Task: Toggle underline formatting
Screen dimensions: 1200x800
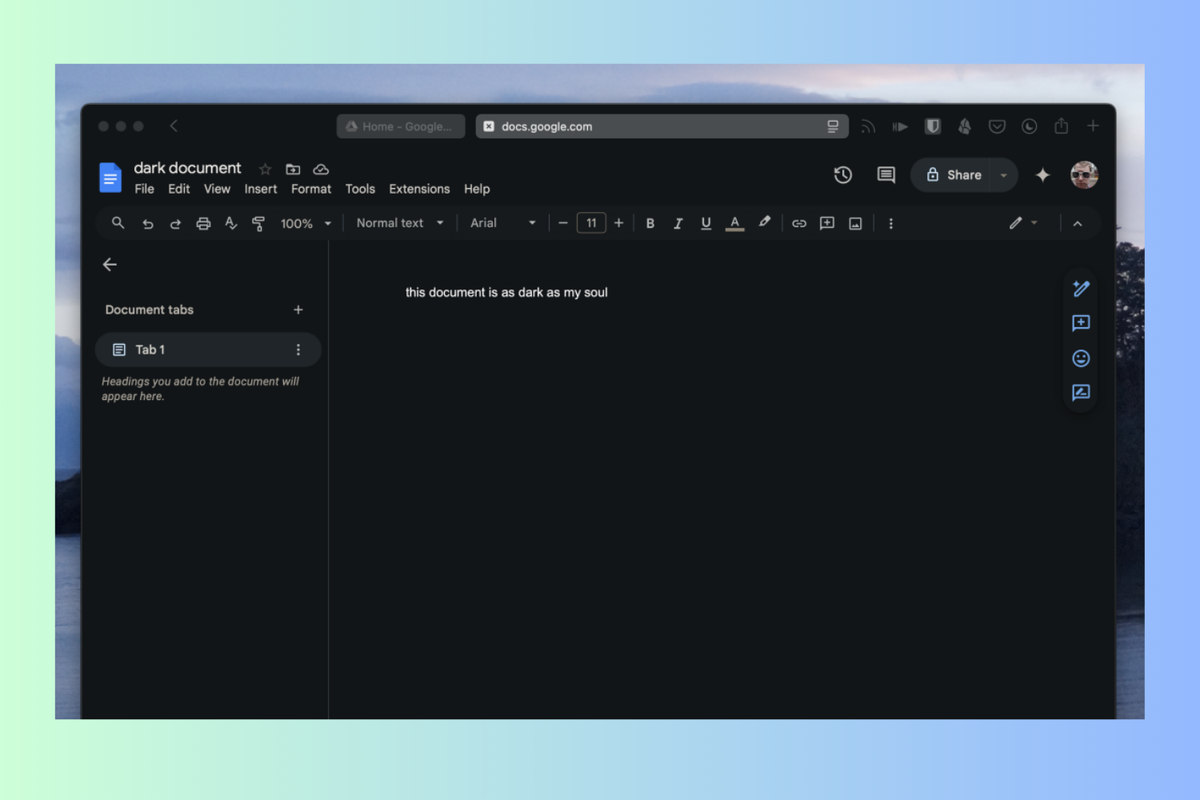Action: (706, 223)
